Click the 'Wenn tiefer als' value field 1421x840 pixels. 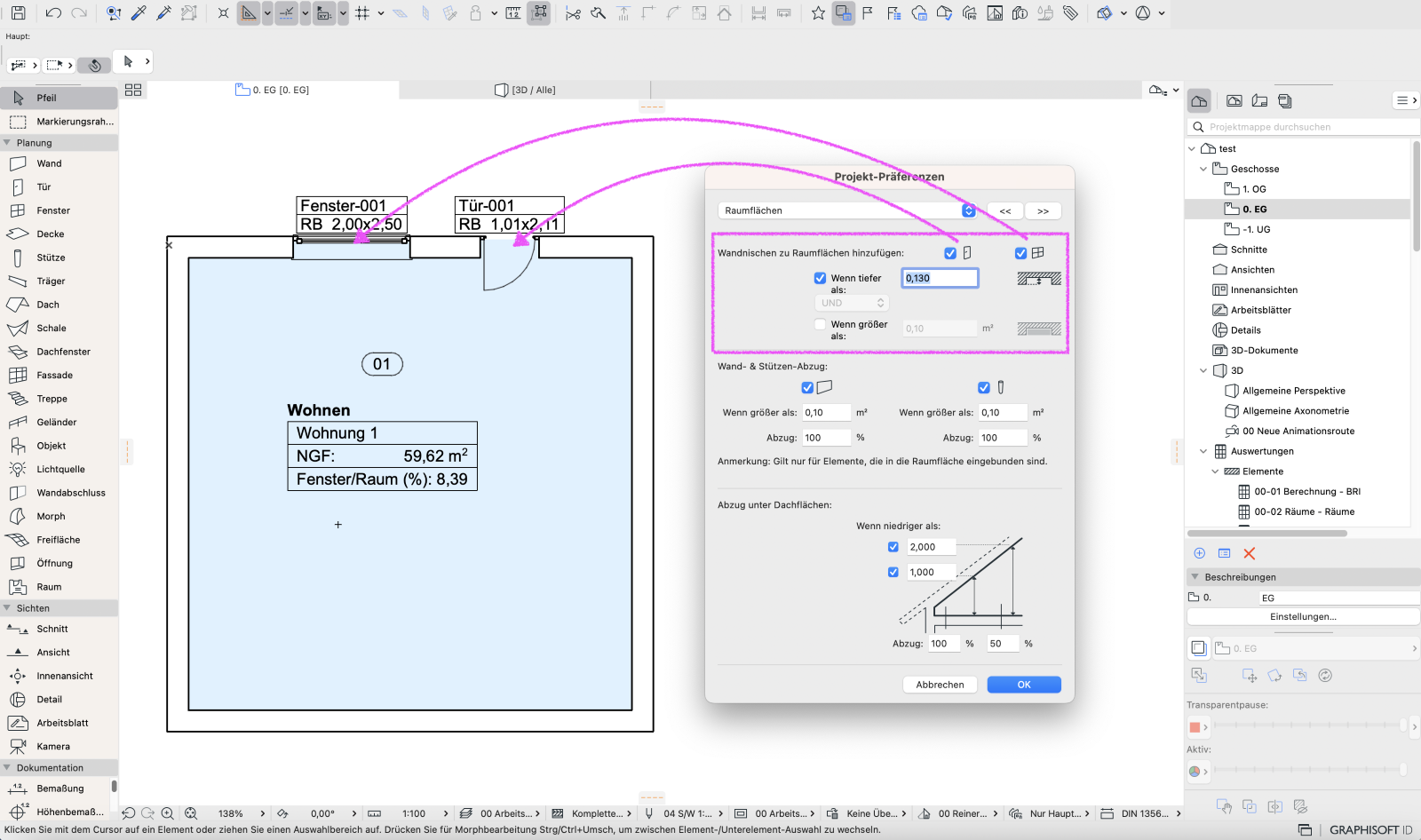(940, 278)
